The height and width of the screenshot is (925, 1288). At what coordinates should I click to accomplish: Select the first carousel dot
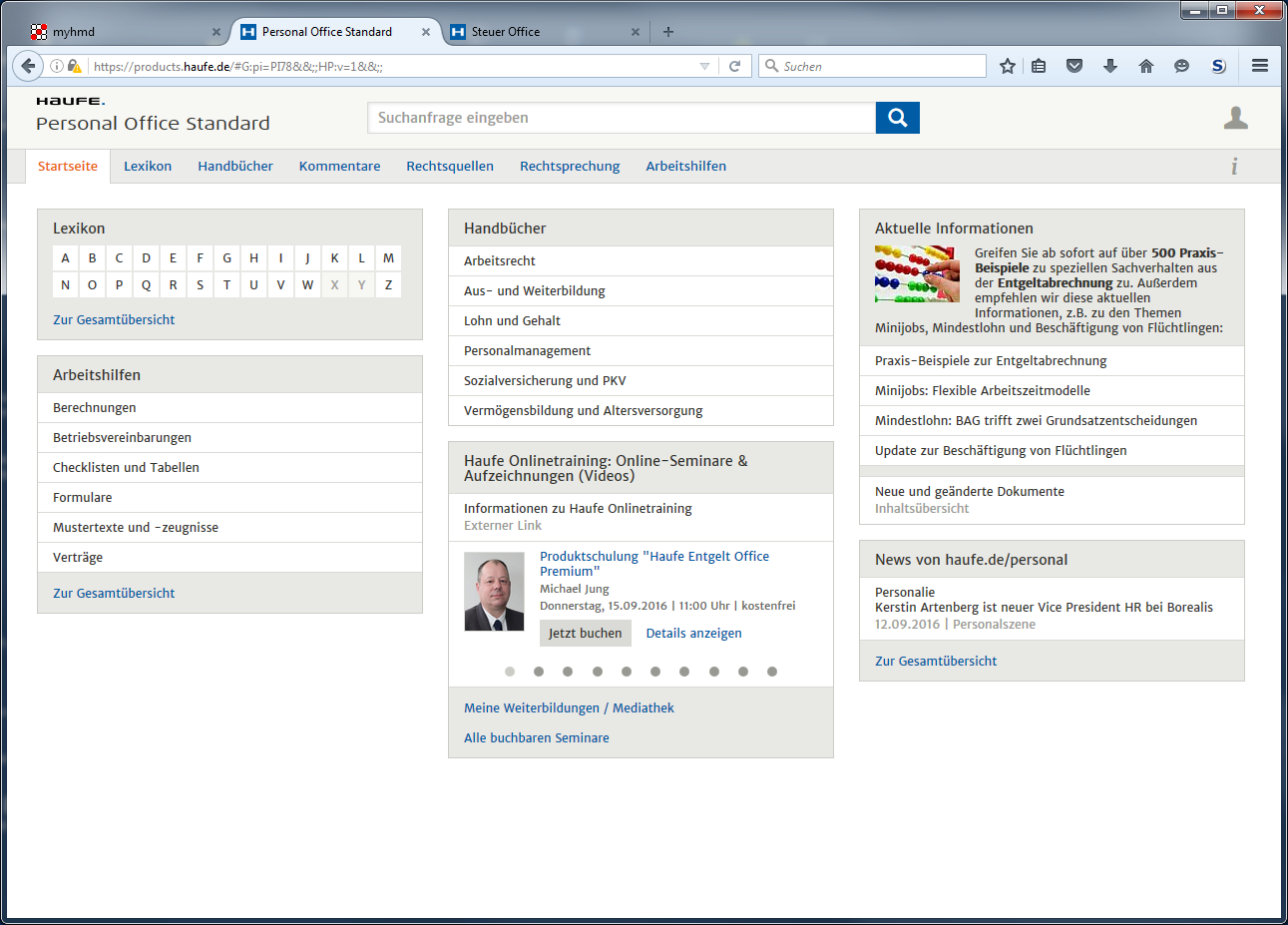coord(510,672)
